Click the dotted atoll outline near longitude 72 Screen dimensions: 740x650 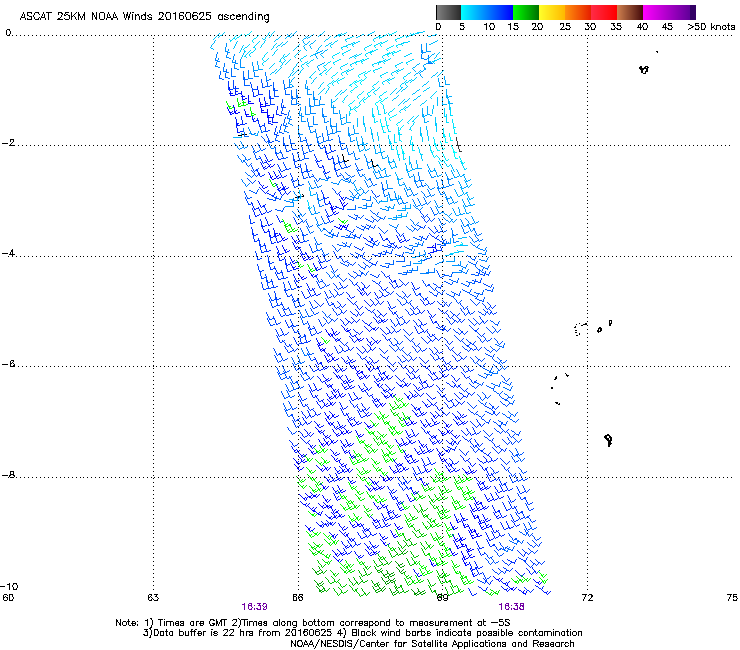pyautogui.click(x=579, y=329)
